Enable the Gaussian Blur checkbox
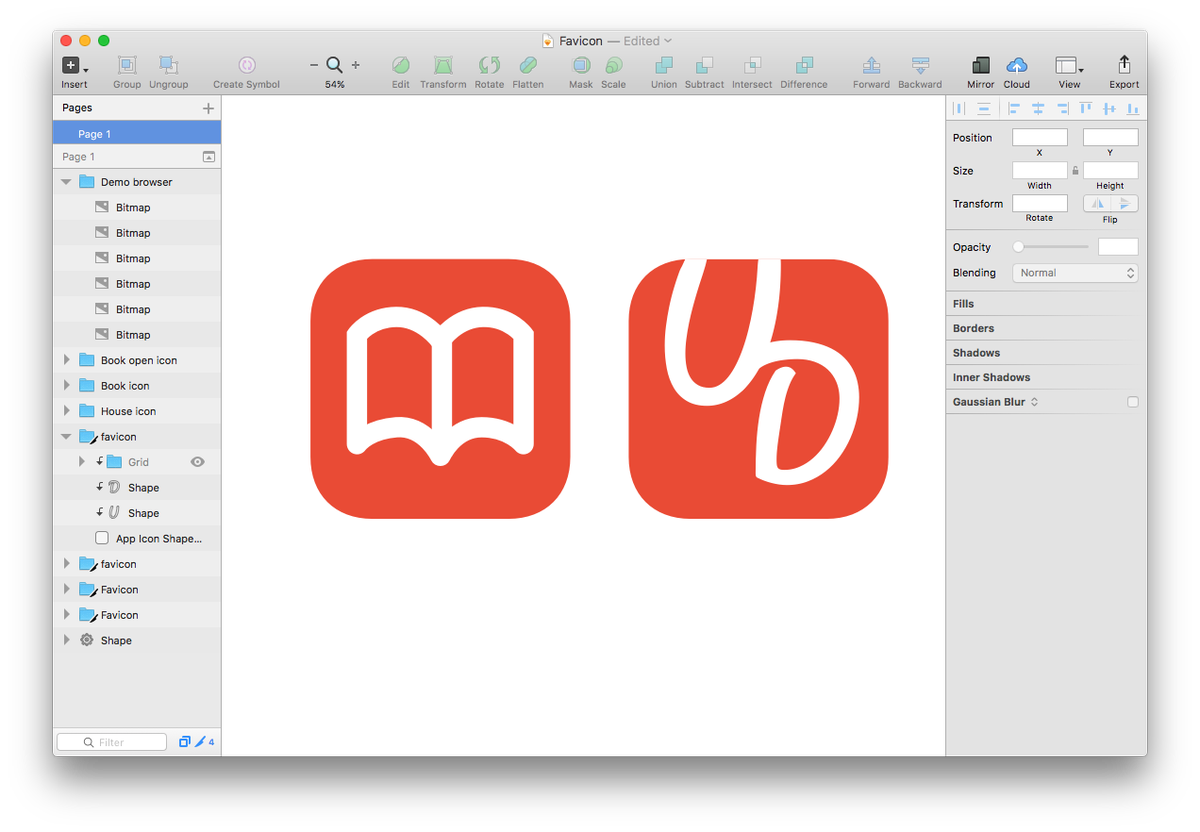 (x=1132, y=401)
